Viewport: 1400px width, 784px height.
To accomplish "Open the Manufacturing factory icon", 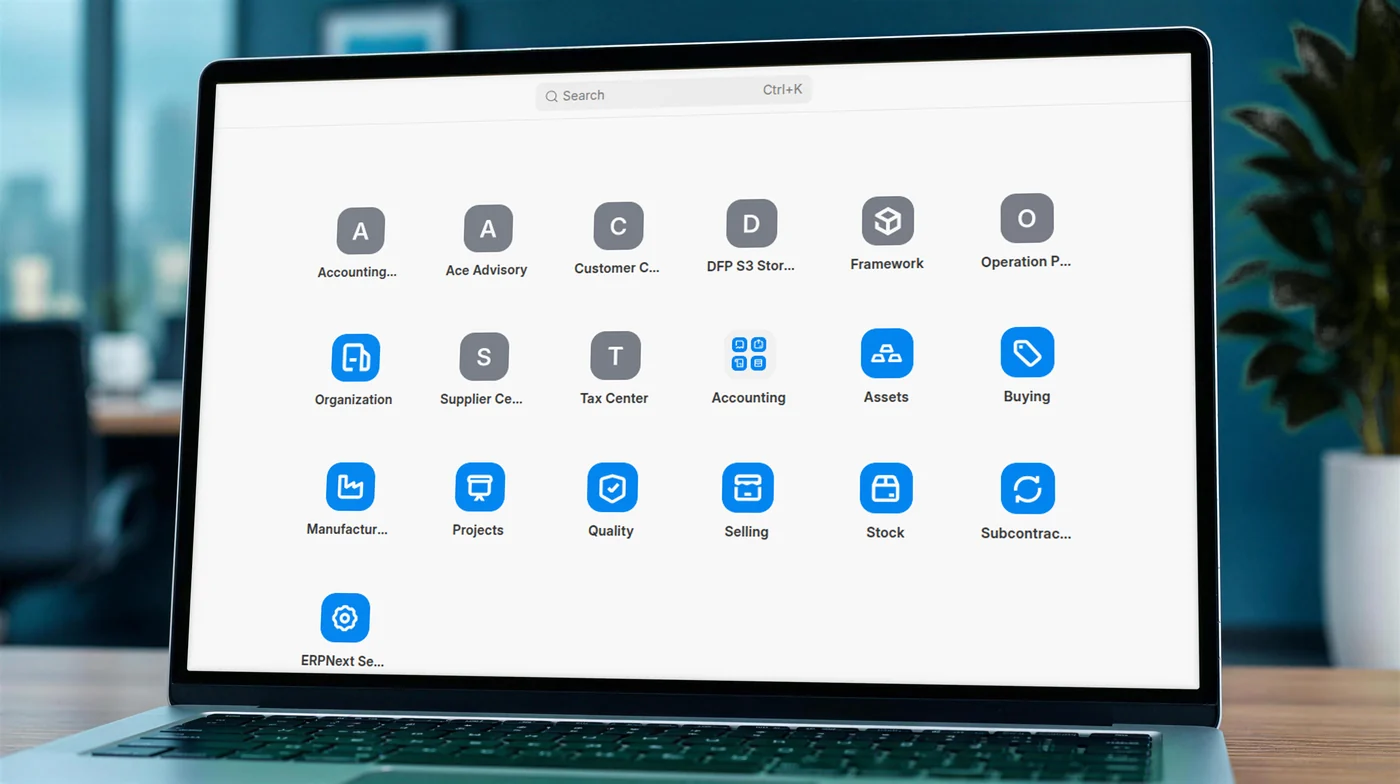I will [350, 487].
